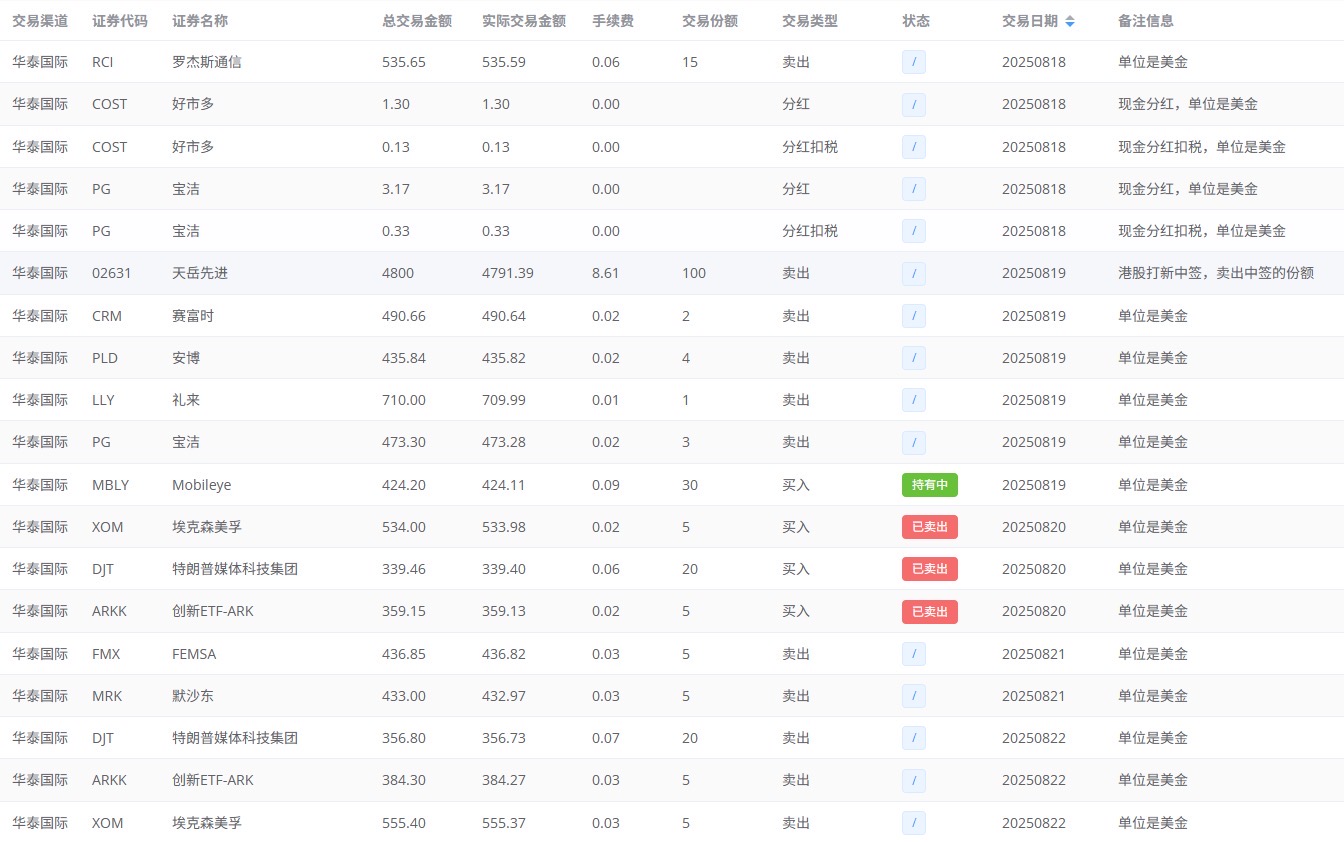Screen dimensions: 1344x842
Task: Click the 535.65 total amount cell
Action: 404,62
